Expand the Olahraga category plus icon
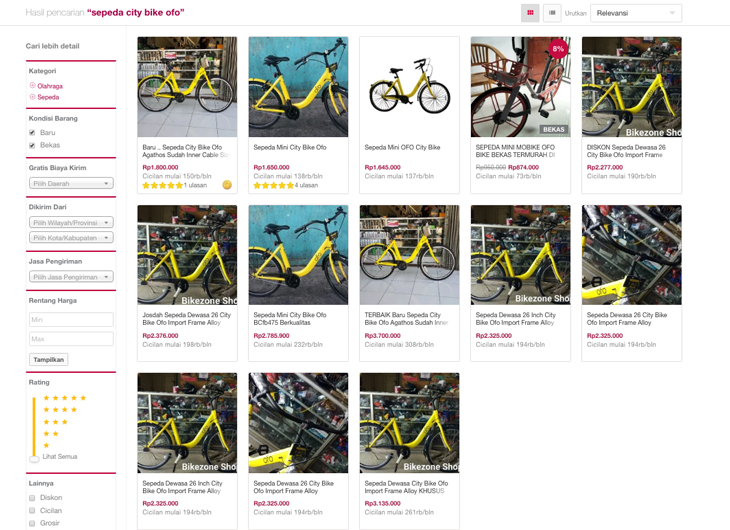 pyautogui.click(x=33, y=86)
